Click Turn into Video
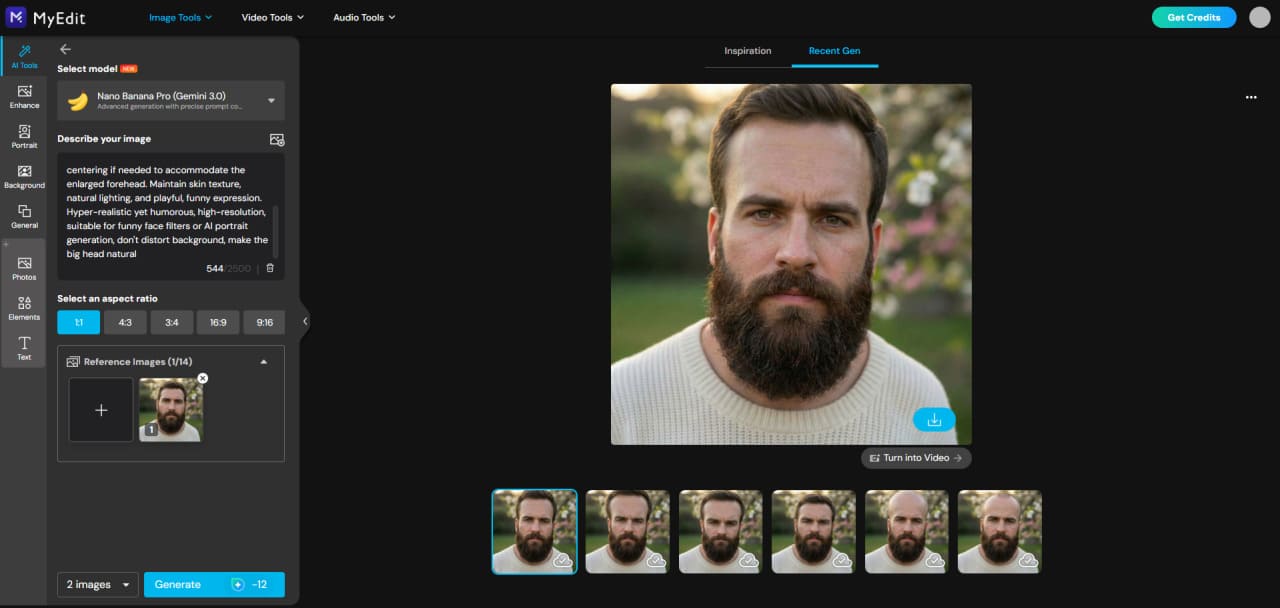The image size is (1280, 608). pos(915,457)
